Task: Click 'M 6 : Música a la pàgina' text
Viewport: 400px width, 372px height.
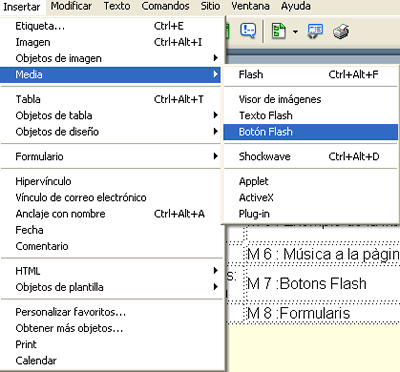Action: tap(323, 255)
